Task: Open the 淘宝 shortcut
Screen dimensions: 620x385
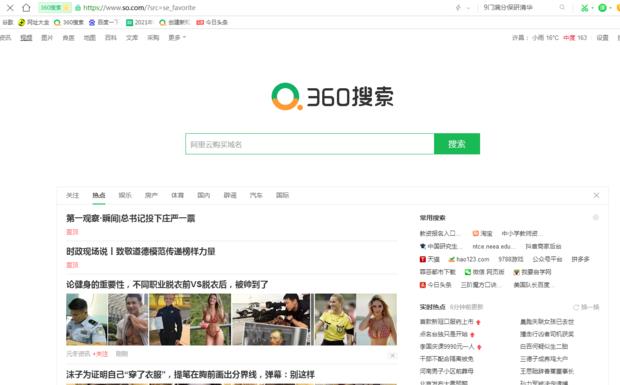Action: point(482,234)
